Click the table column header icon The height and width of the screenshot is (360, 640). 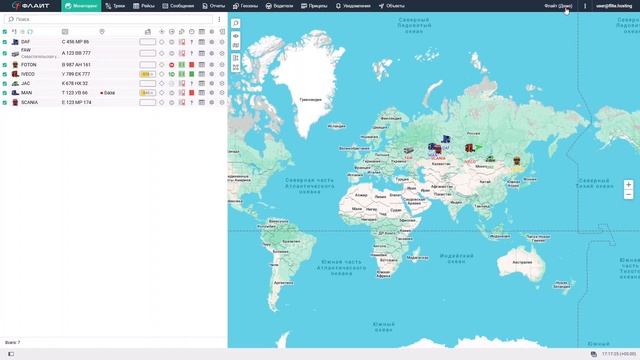pyautogui.click(x=202, y=31)
